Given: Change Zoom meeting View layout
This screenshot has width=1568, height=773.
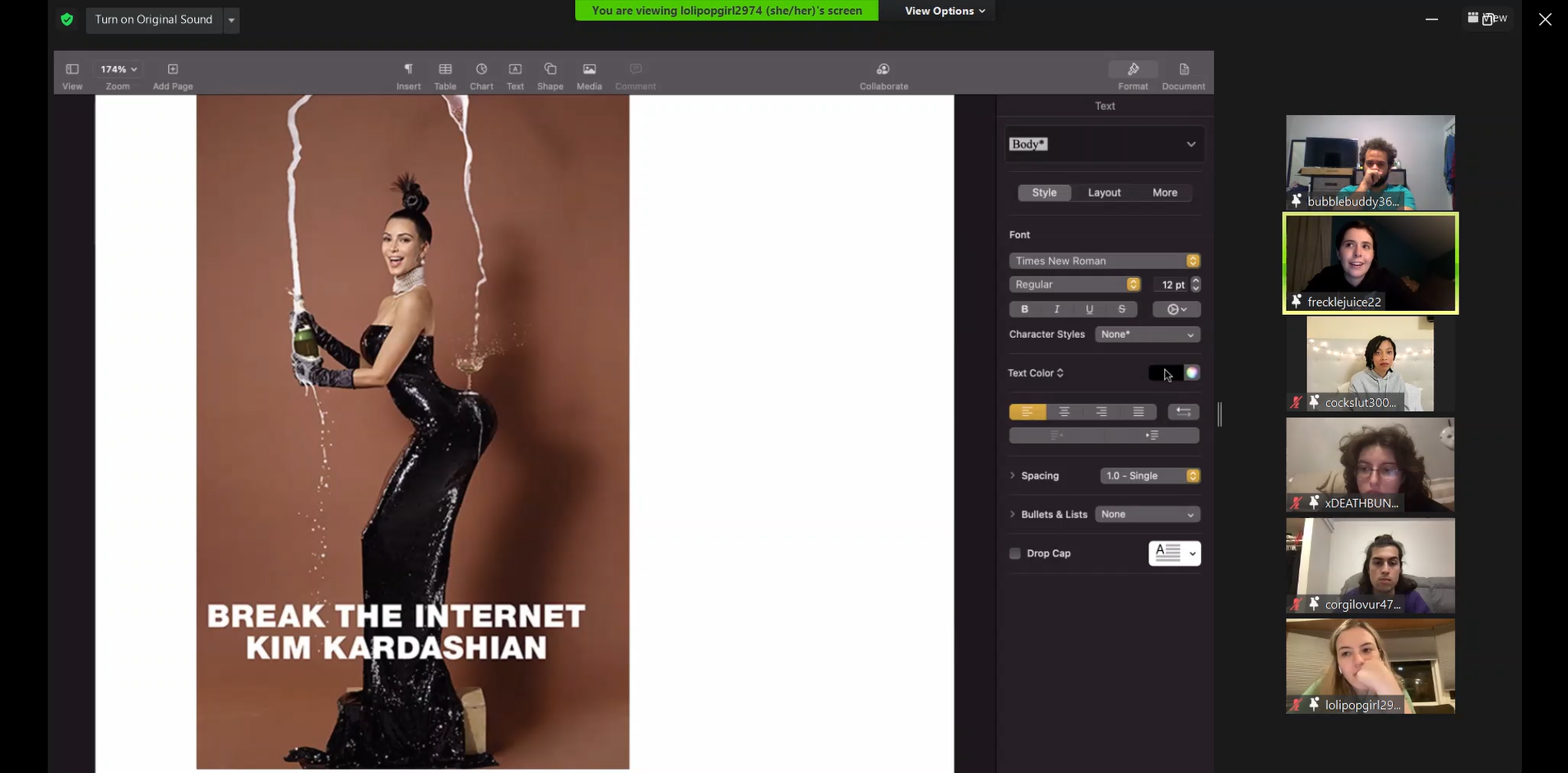Looking at the screenshot, I should [1488, 18].
